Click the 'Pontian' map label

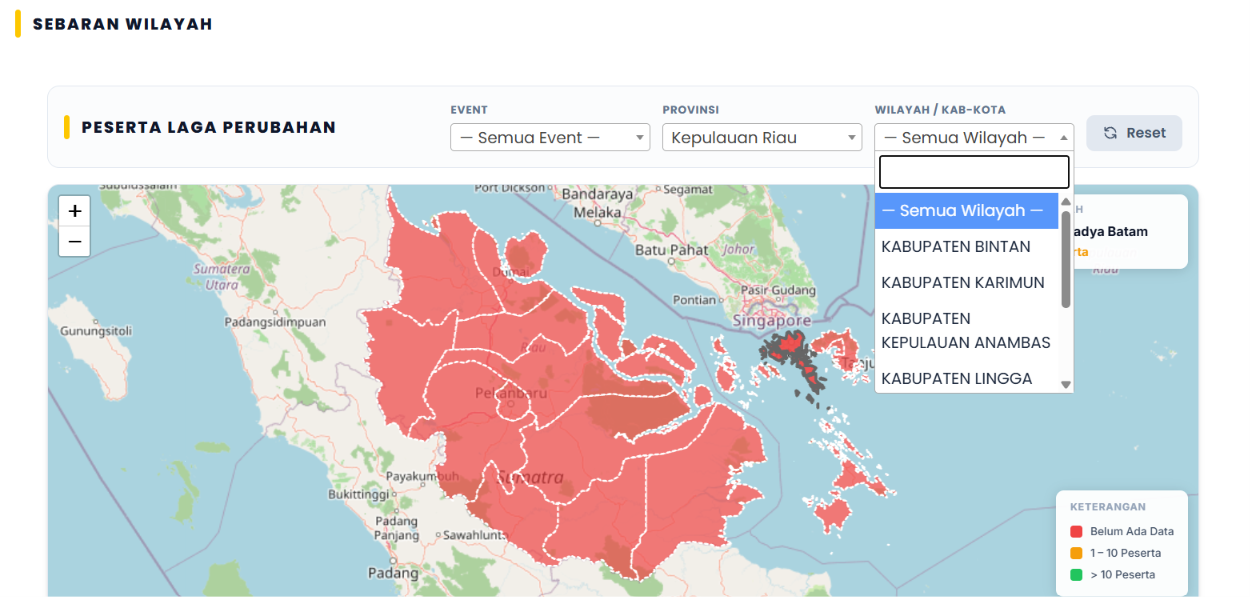click(x=695, y=299)
